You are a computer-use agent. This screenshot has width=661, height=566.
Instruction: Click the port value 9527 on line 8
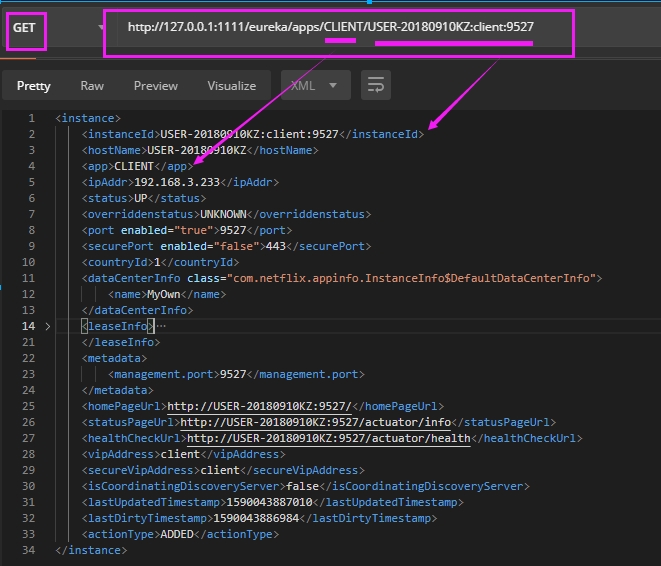(x=233, y=231)
